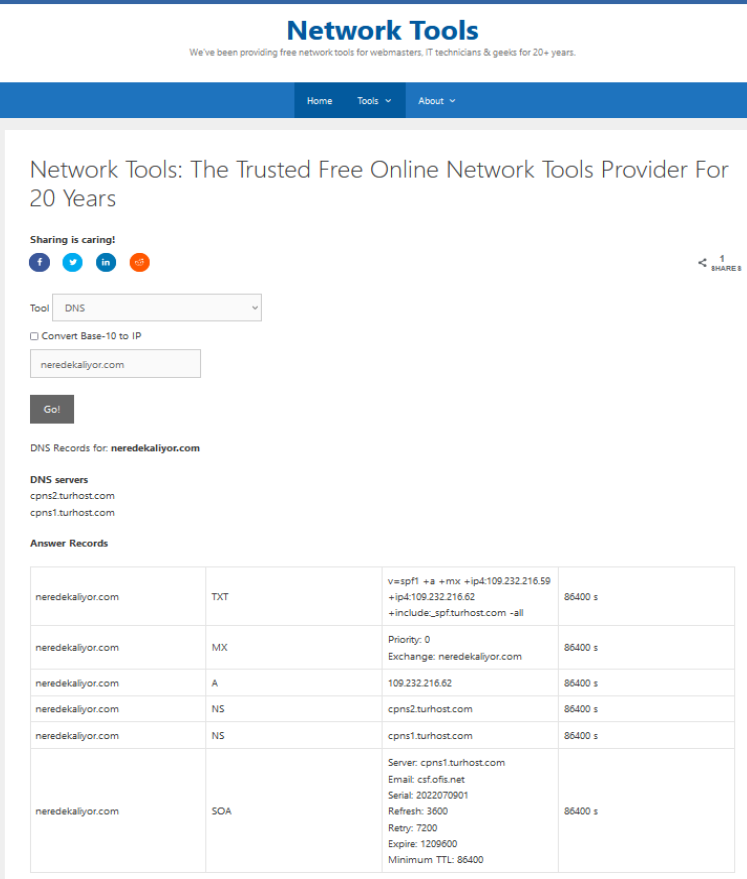The height and width of the screenshot is (879, 747).
Task: Select the v=spf1 TXT record value
Action: point(469,597)
